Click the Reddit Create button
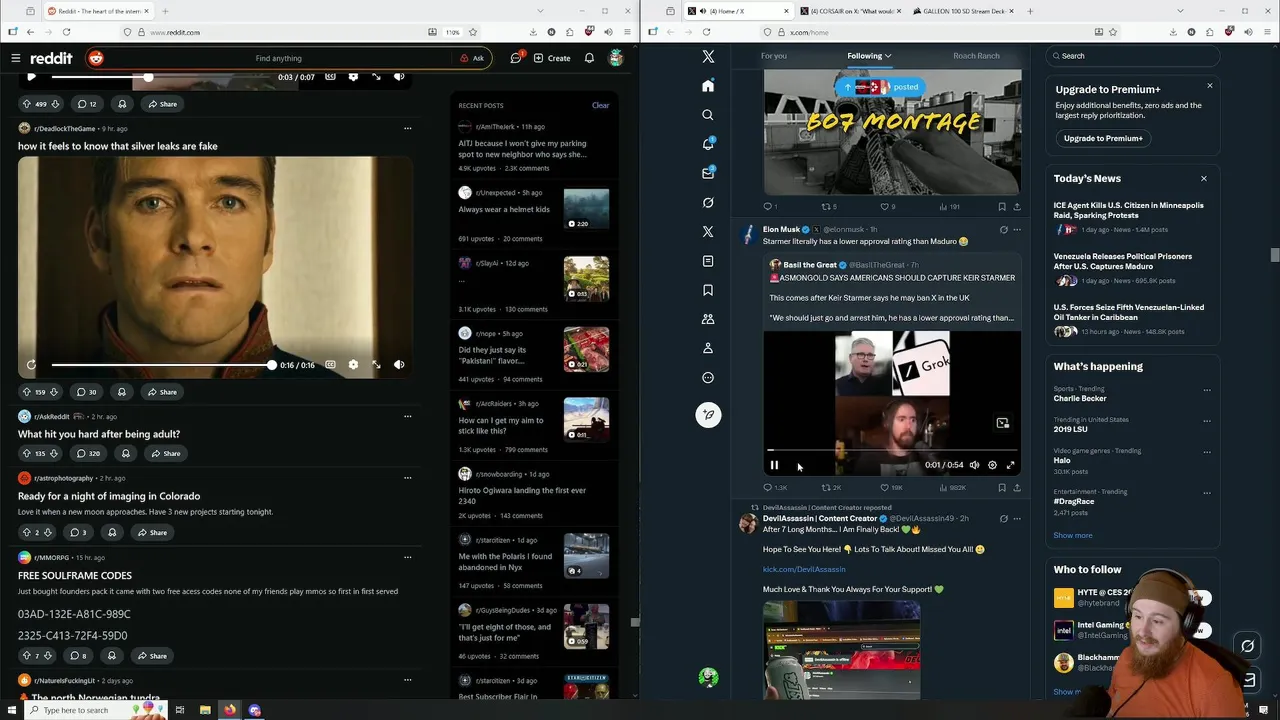1280x720 pixels. coord(552,58)
